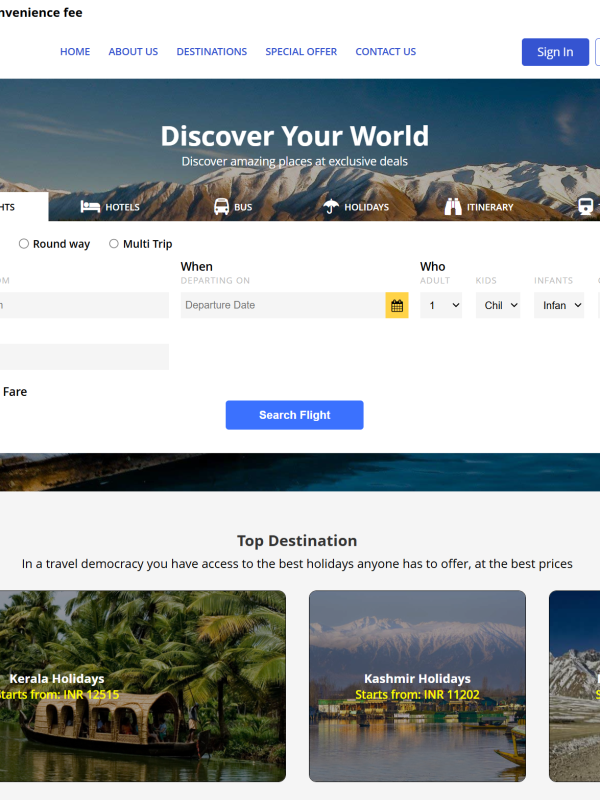Open the yellow calendar date picker
The image size is (600, 800).
[x=397, y=305]
